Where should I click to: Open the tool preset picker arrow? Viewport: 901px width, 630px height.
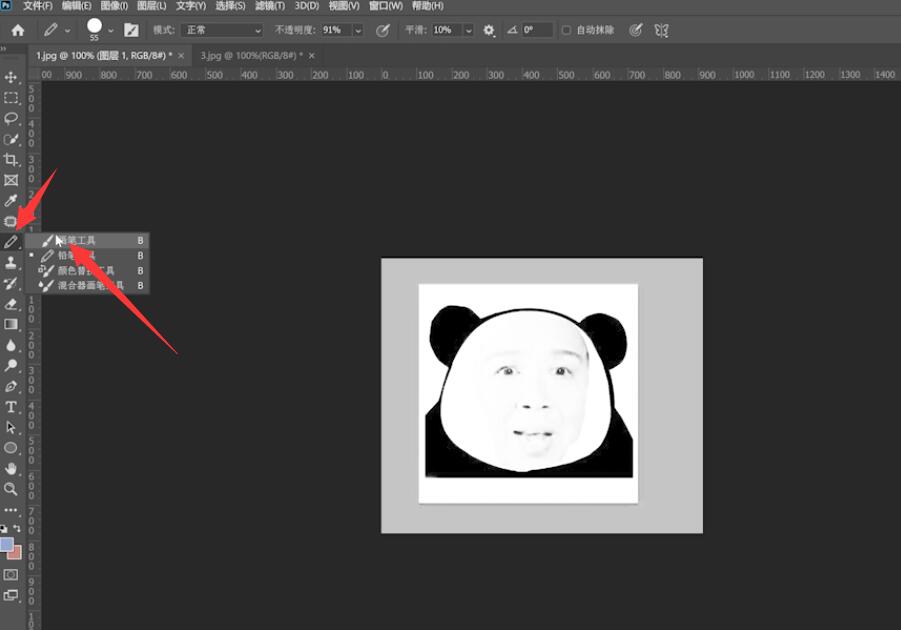point(67,30)
